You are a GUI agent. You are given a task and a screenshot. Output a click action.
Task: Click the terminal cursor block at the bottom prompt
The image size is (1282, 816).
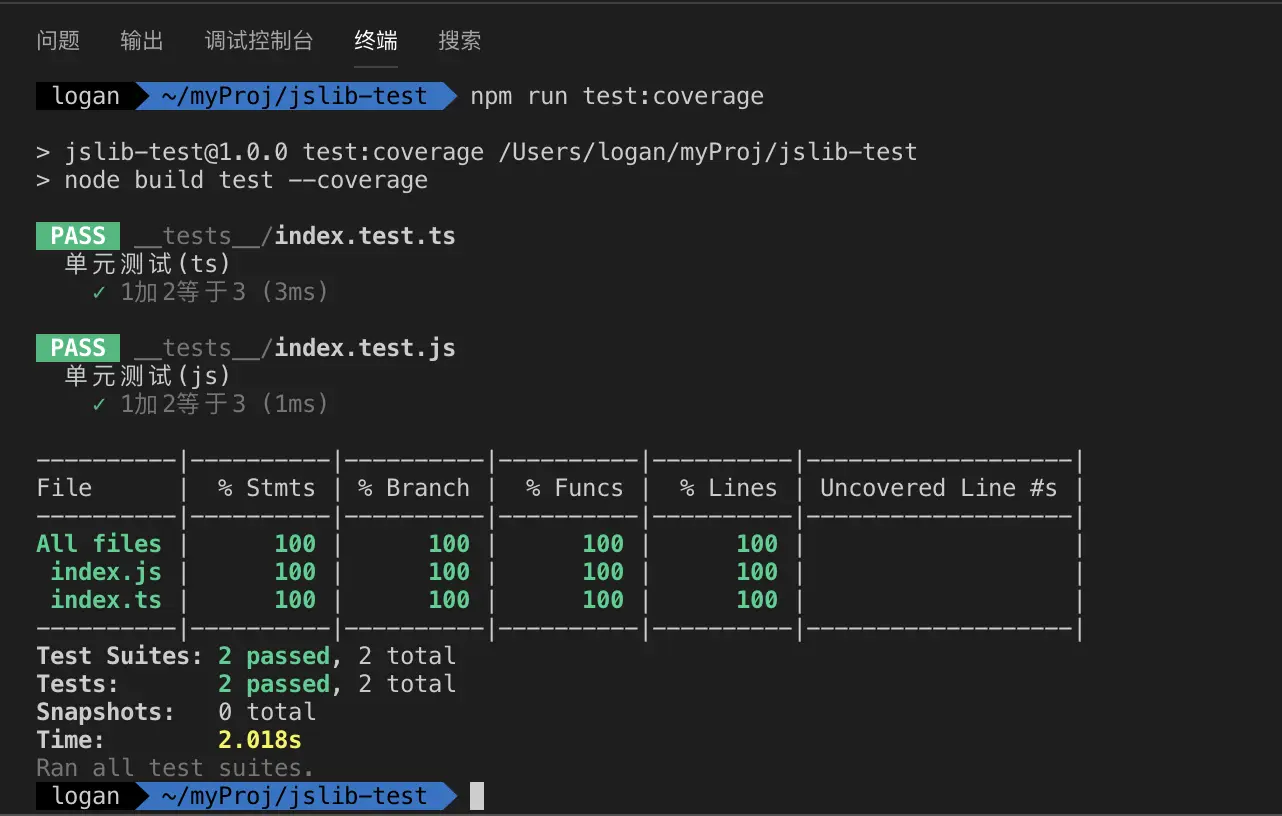[x=477, y=796]
